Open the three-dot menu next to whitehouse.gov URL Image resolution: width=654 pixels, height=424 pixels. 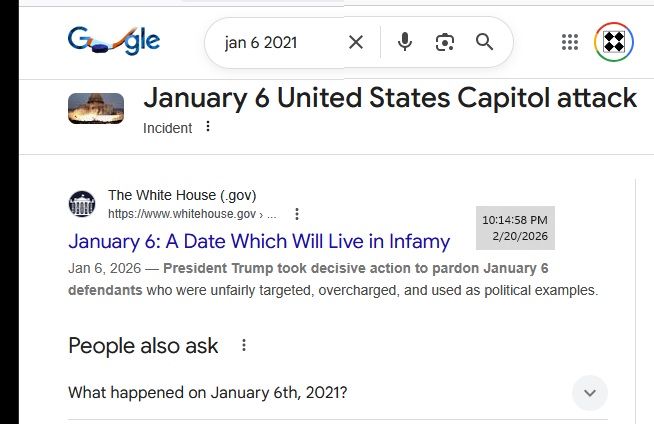pos(297,214)
